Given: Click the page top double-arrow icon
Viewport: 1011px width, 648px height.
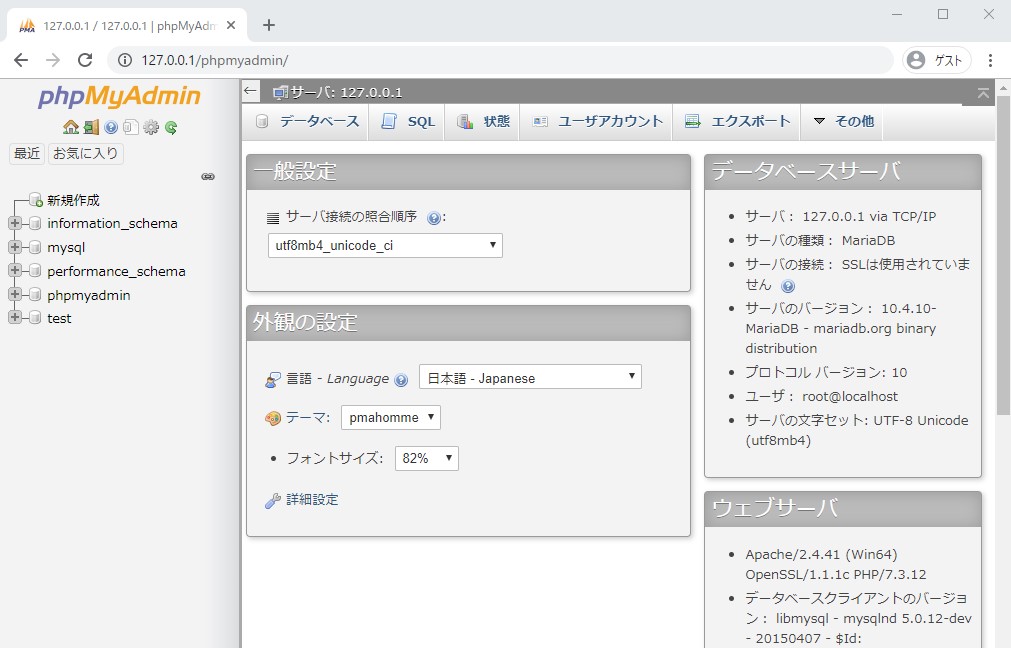Looking at the screenshot, I should [983, 93].
